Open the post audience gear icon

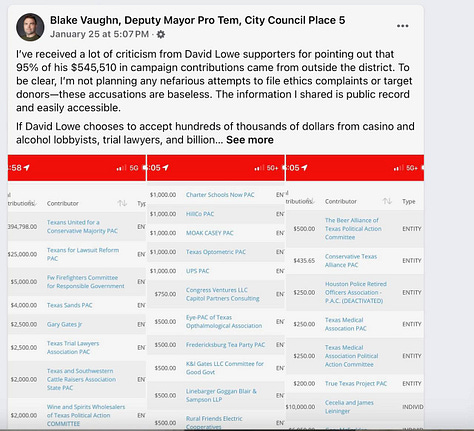[x=161, y=34]
